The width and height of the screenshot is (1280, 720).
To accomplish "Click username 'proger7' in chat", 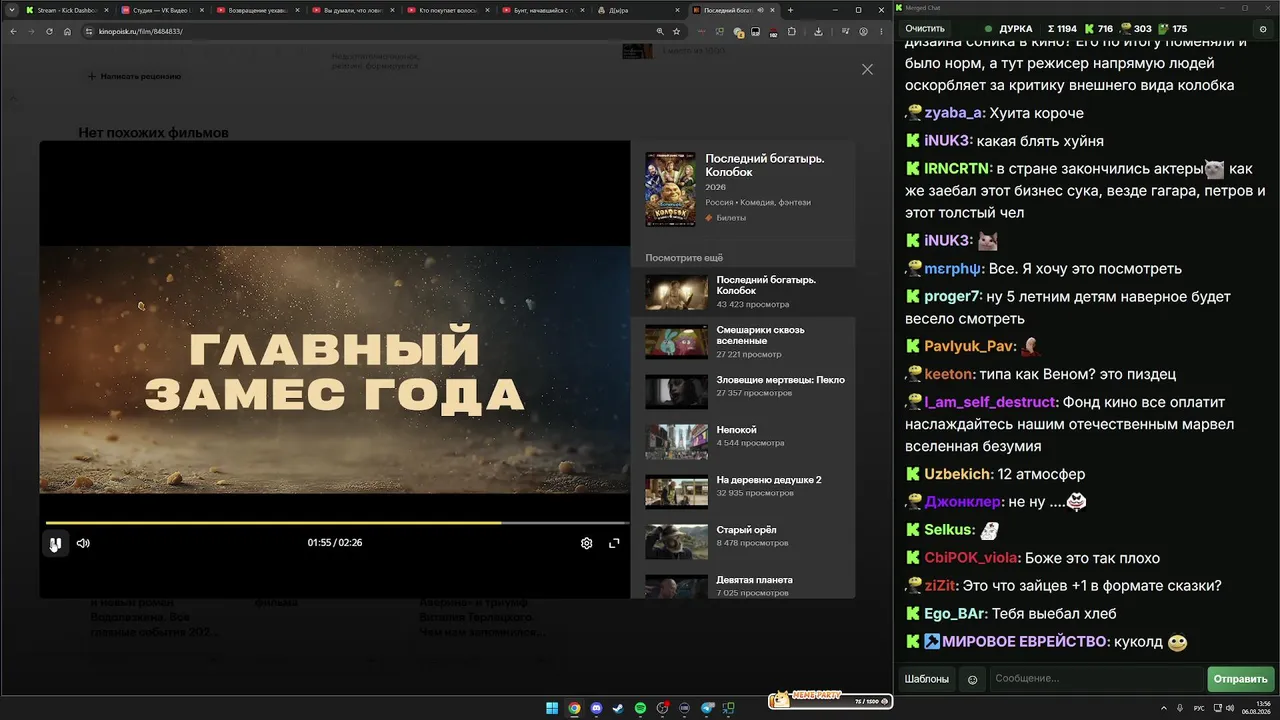I will click(x=952, y=297).
